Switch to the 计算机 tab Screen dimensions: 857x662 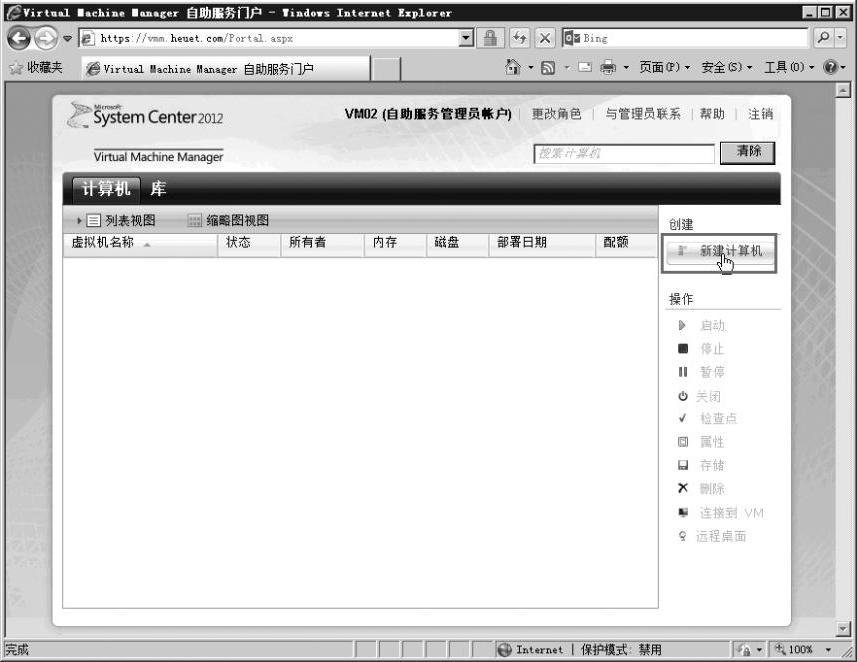[106, 189]
